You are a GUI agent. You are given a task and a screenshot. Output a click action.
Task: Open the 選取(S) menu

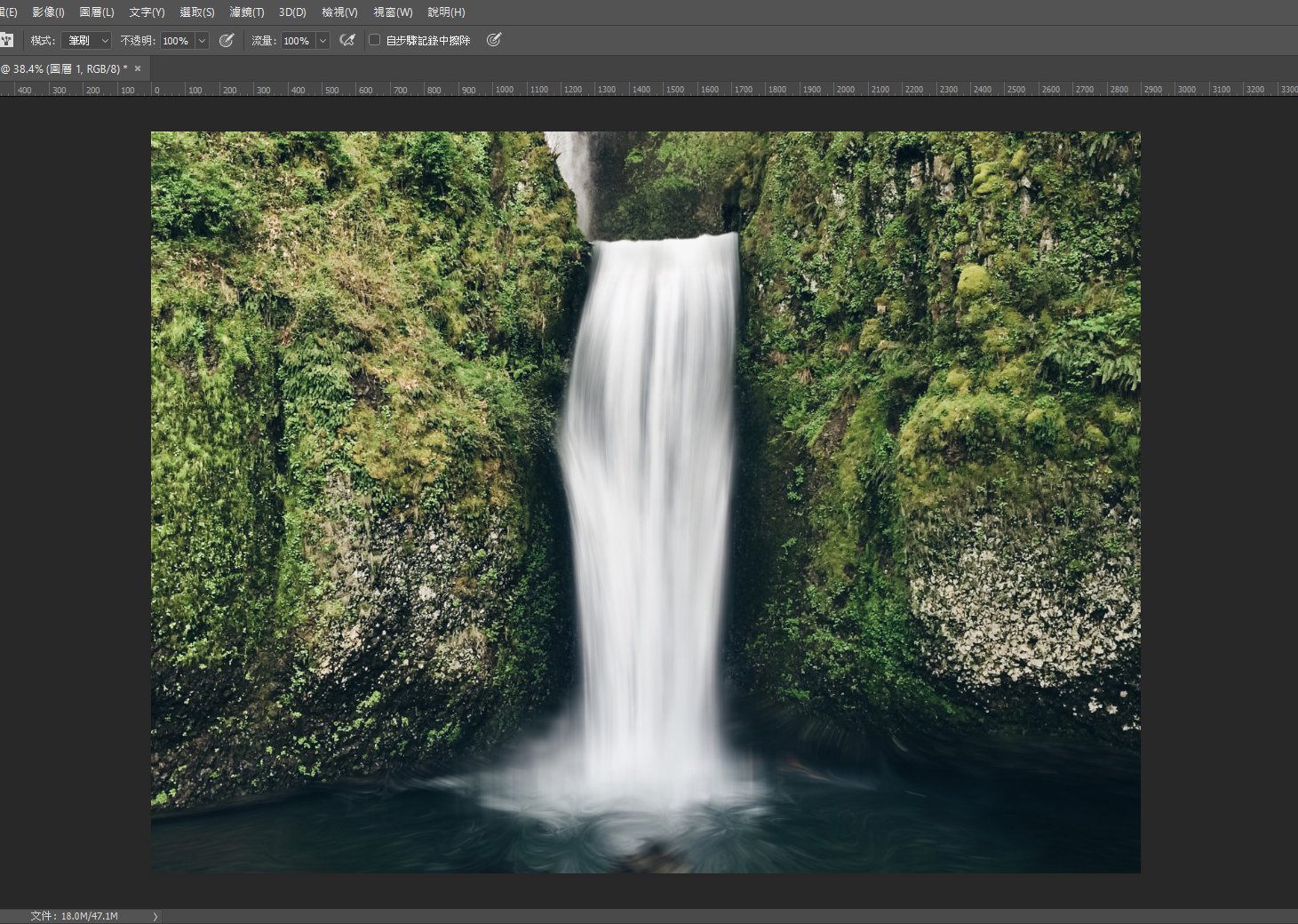pyautogui.click(x=197, y=12)
